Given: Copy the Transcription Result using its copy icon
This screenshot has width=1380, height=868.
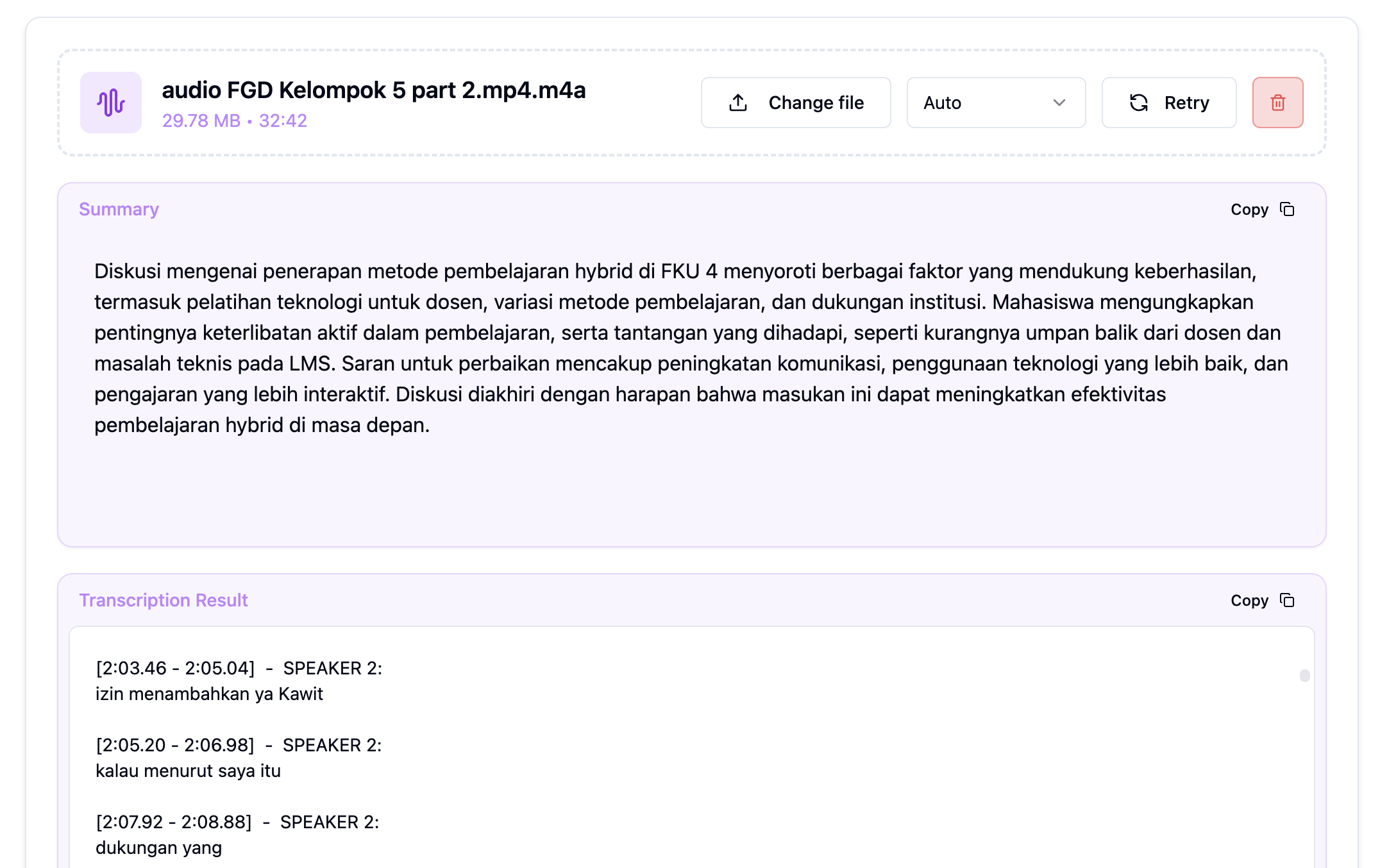Looking at the screenshot, I should [x=1286, y=601].
